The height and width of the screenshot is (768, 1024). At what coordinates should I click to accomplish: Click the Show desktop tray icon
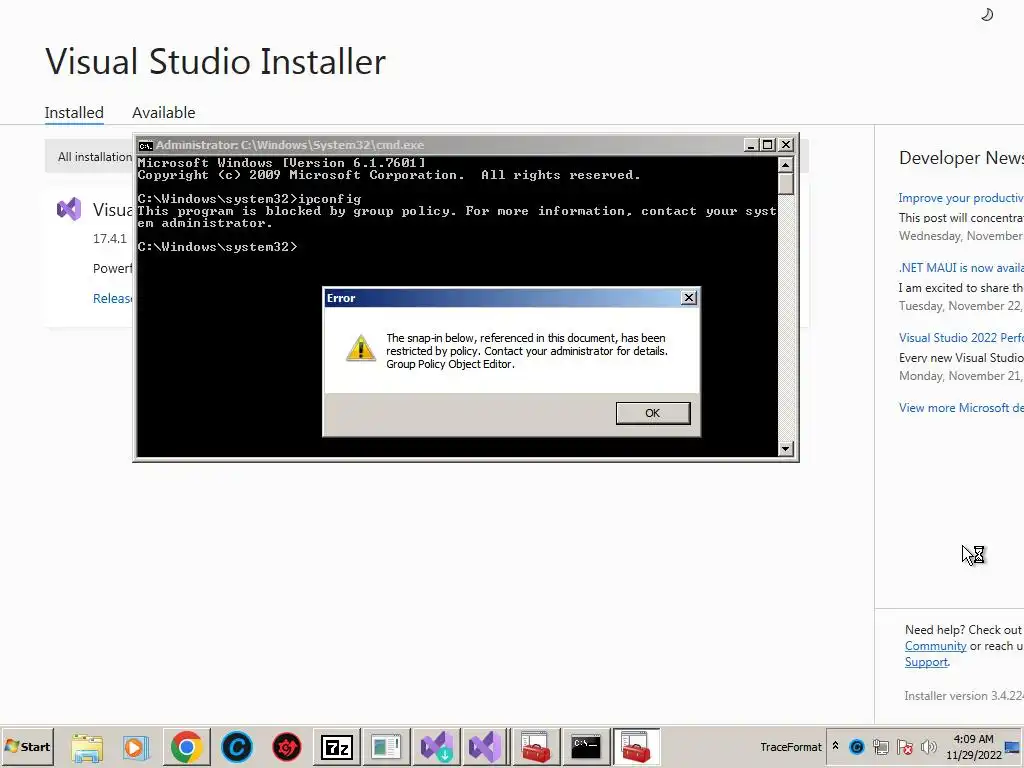(x=1014, y=746)
